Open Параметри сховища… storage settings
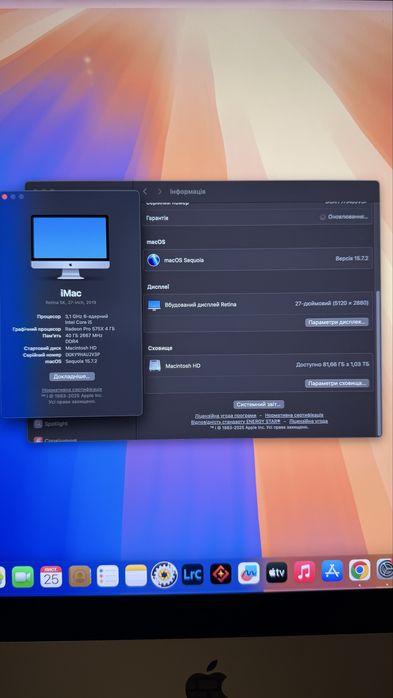 coord(337,383)
